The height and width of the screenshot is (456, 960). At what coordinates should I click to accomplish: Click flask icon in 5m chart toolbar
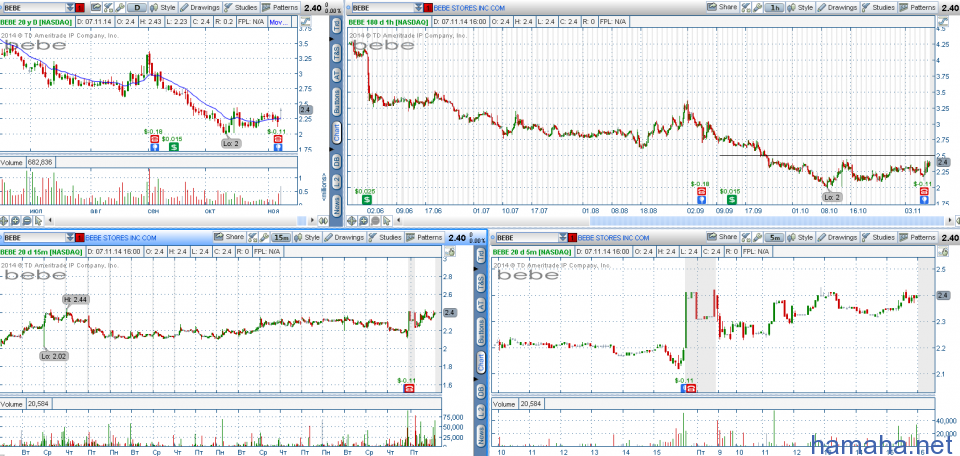(x=746, y=237)
